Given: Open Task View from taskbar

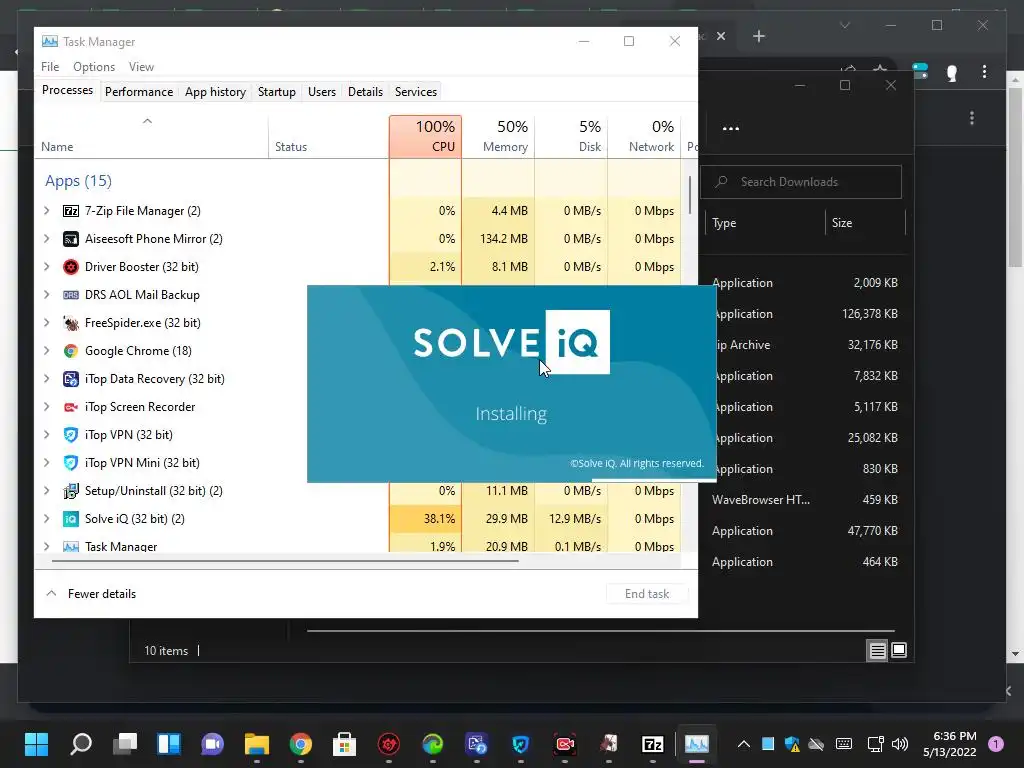Looking at the screenshot, I should (x=125, y=744).
